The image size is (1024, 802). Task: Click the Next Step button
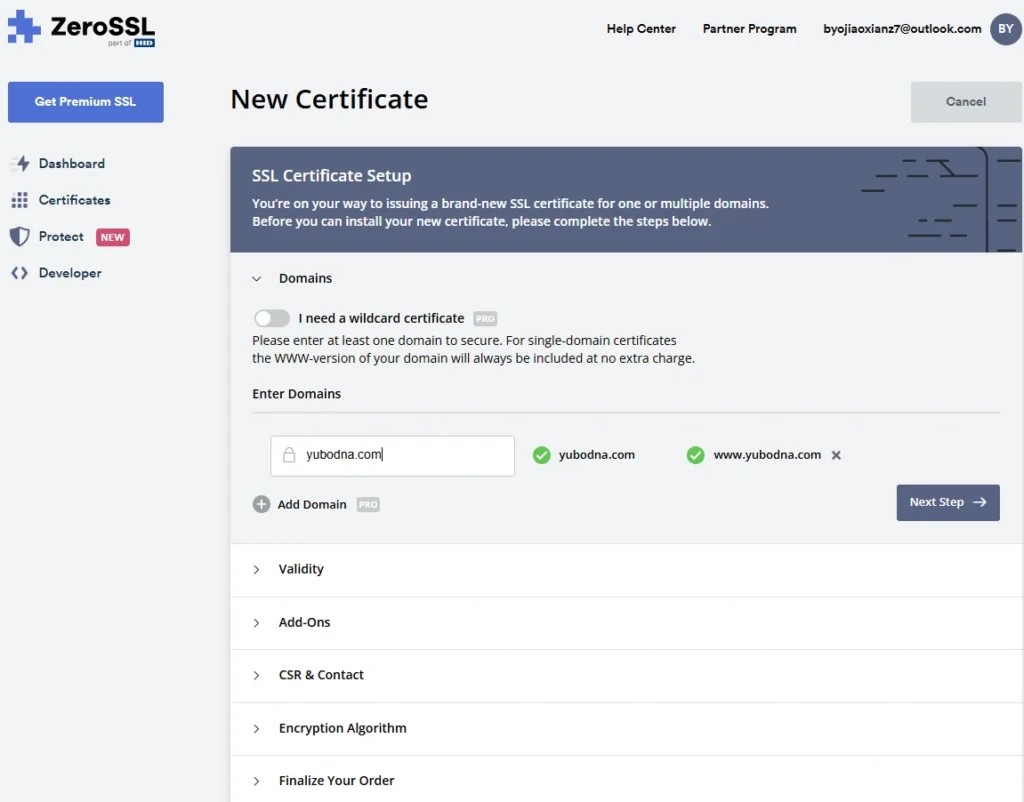pyautogui.click(x=947, y=503)
